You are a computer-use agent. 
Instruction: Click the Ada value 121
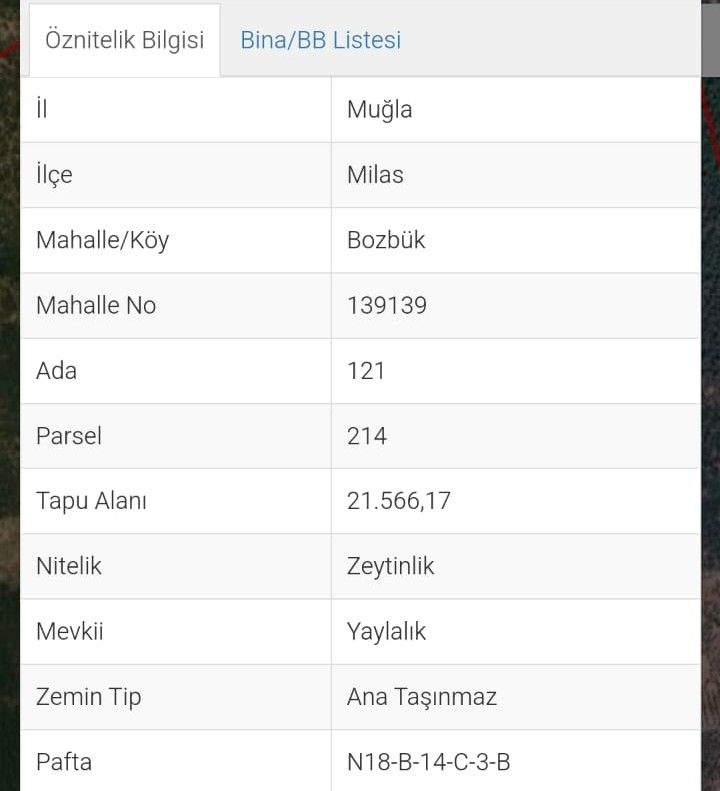[x=366, y=371]
